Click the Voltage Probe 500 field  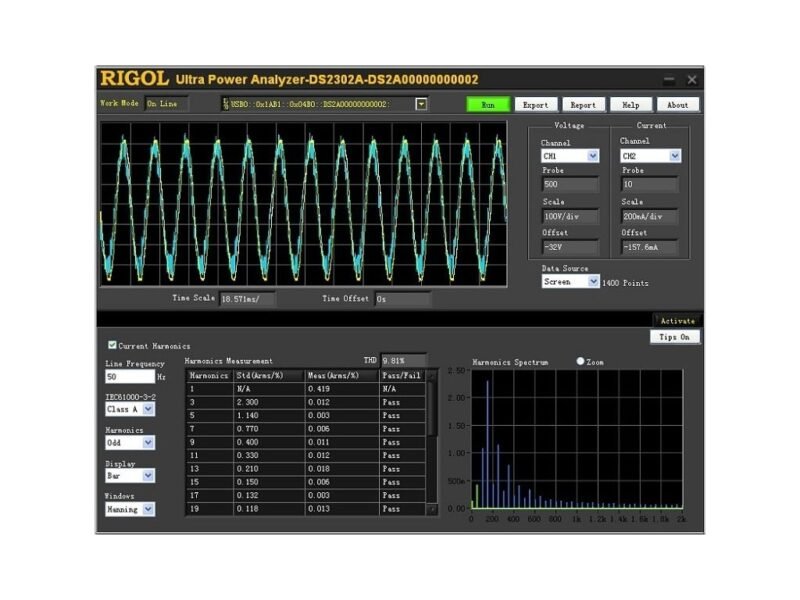point(569,184)
